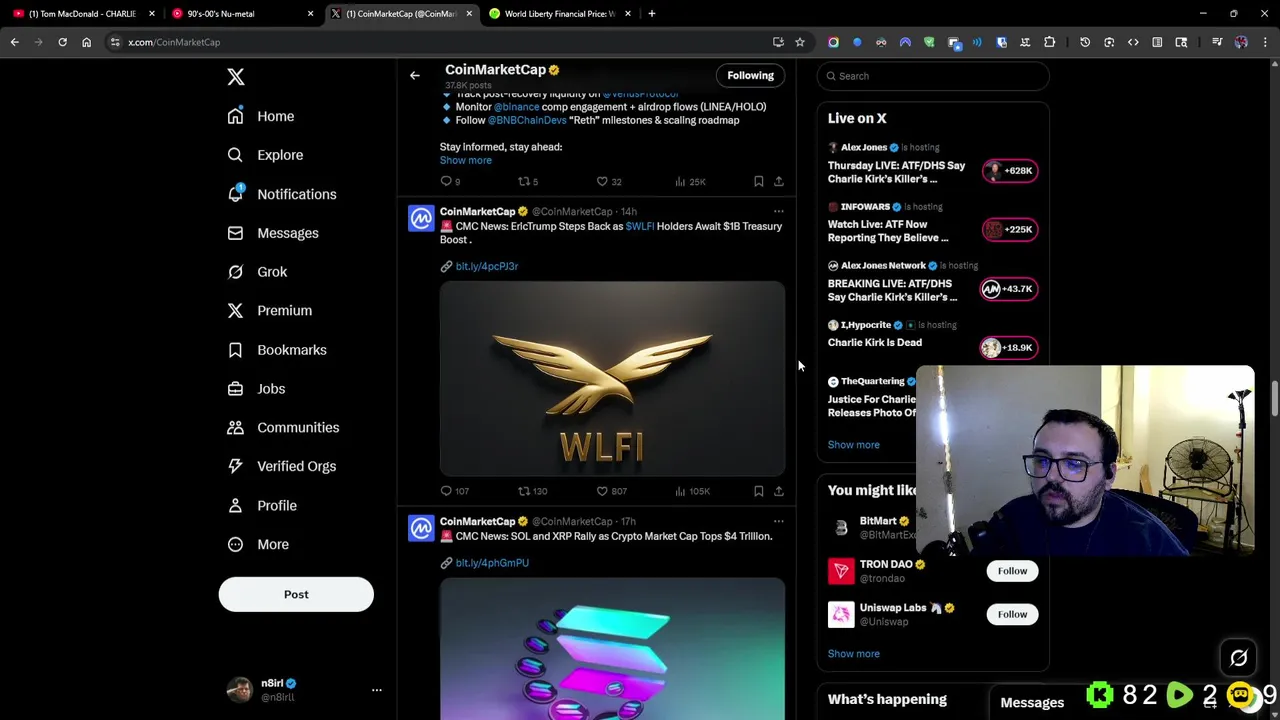The height and width of the screenshot is (720, 1280).
Task: Click the Post button
Action: [296, 594]
